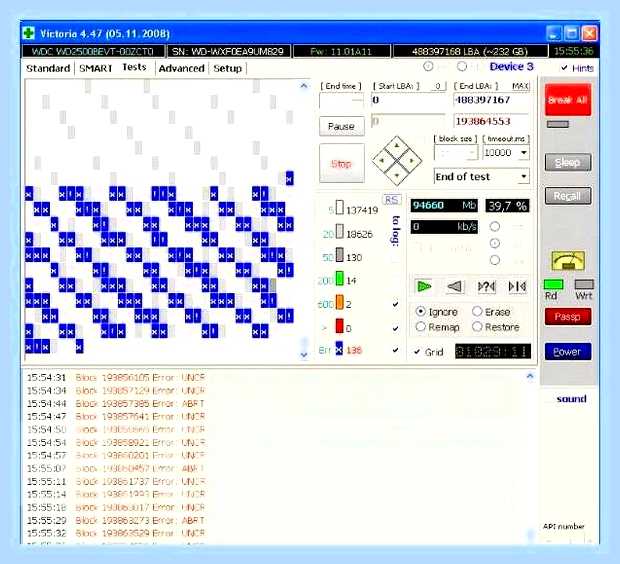The height and width of the screenshot is (564, 620).
Task: Open the Setup tab
Action: (x=227, y=68)
